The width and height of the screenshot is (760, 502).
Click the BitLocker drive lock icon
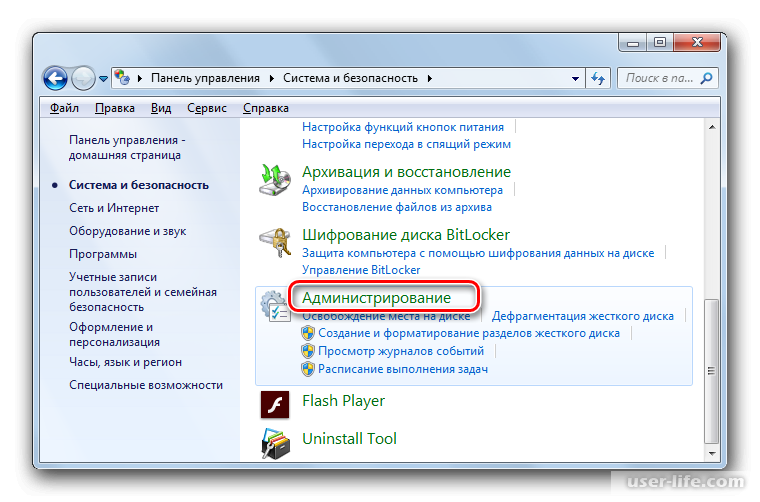275,243
